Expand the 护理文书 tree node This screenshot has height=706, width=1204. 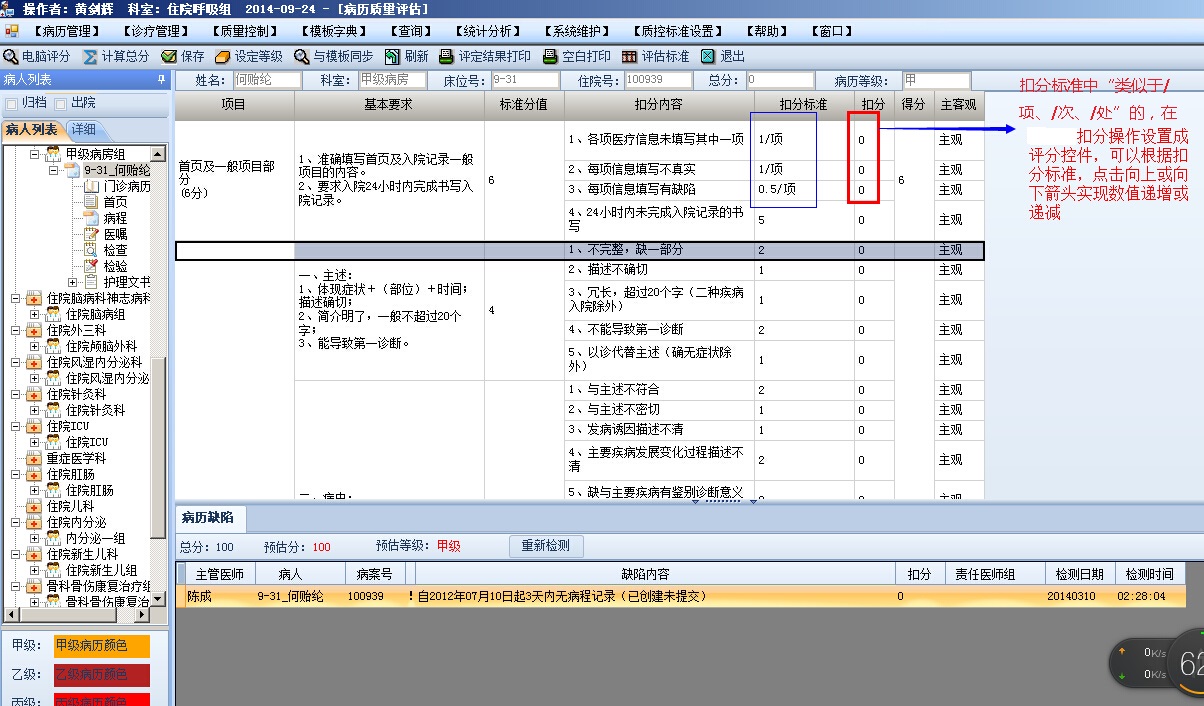(72, 282)
